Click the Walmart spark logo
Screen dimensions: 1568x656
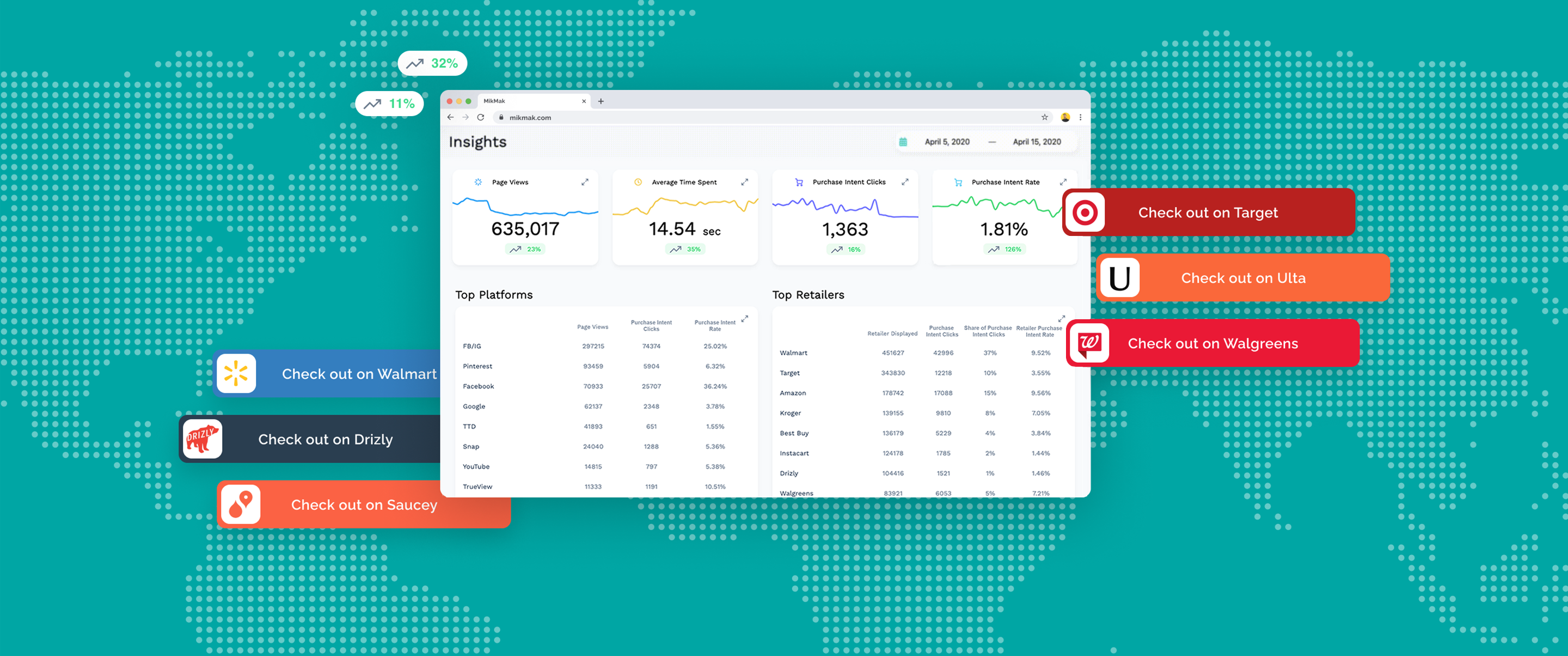tap(237, 373)
